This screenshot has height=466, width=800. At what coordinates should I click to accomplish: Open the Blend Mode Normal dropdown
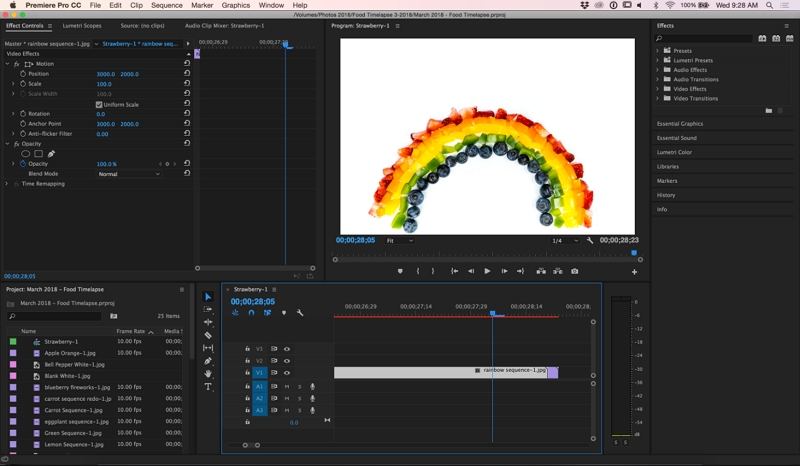click(129, 174)
